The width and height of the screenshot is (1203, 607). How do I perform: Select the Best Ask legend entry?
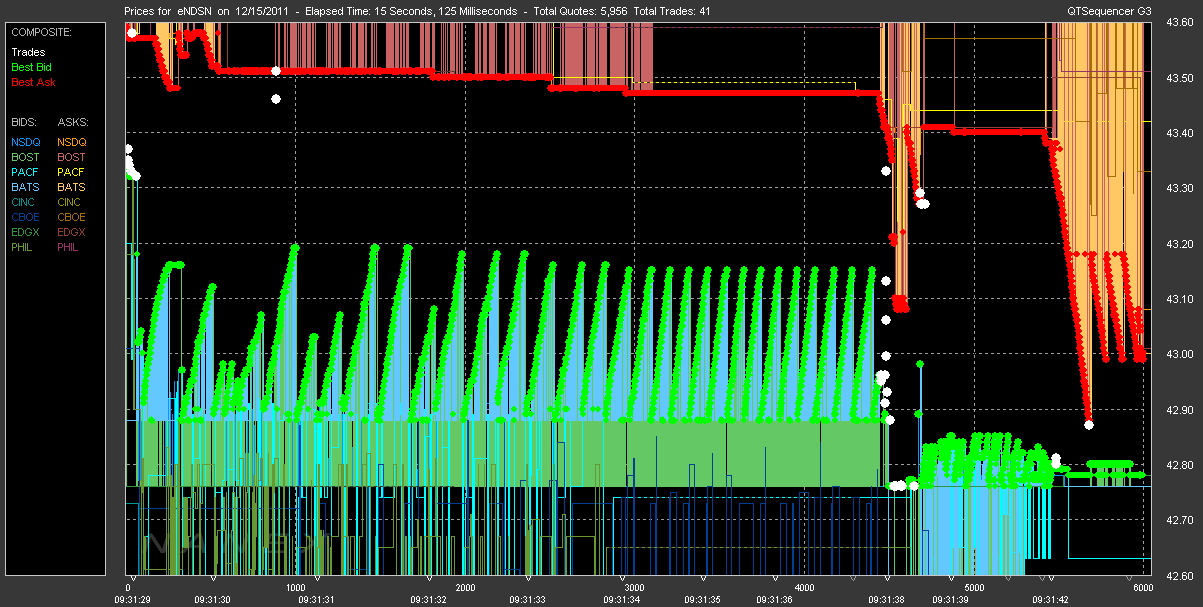pyautogui.click(x=33, y=82)
